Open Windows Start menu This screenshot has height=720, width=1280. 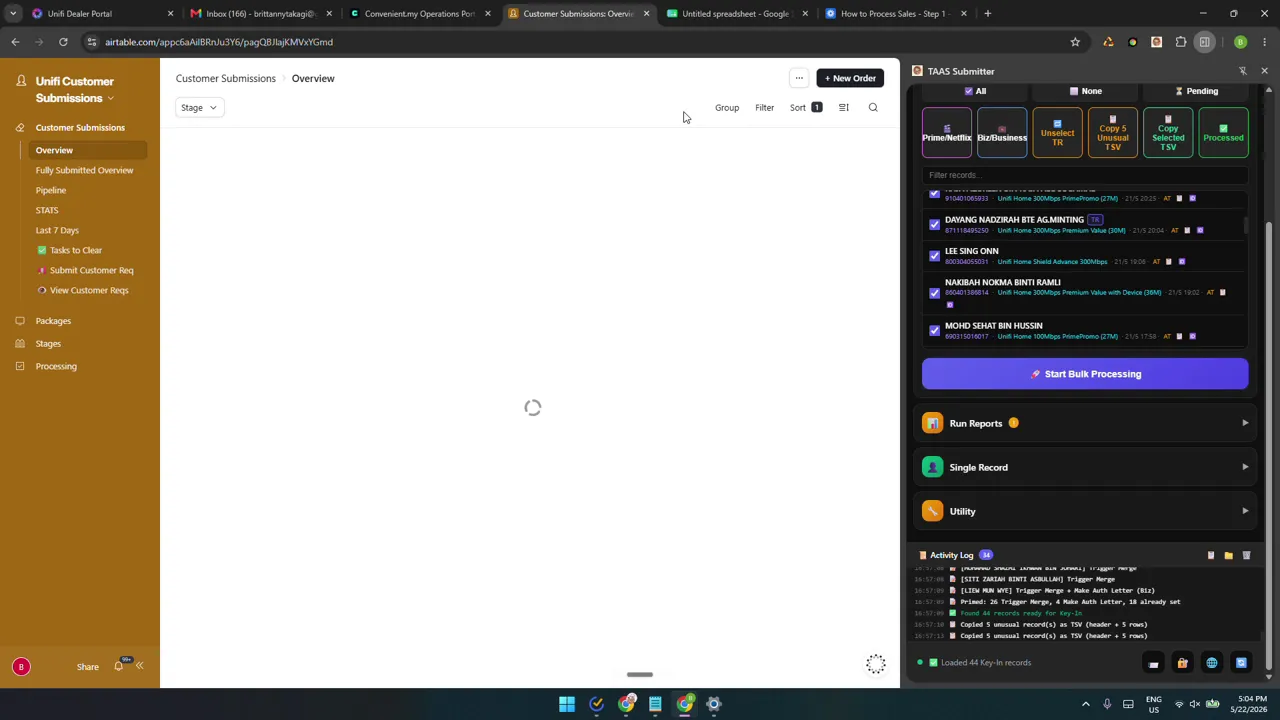click(x=567, y=704)
